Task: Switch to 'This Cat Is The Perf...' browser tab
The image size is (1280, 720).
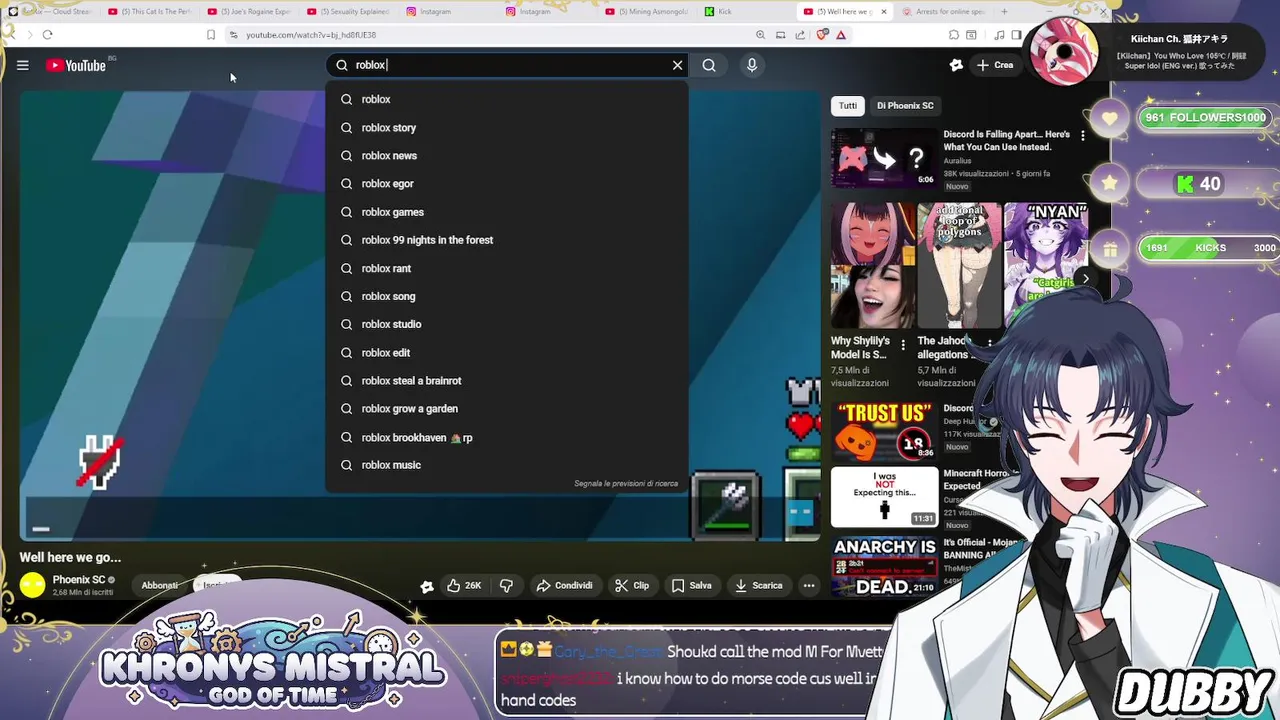Action: (x=150, y=11)
